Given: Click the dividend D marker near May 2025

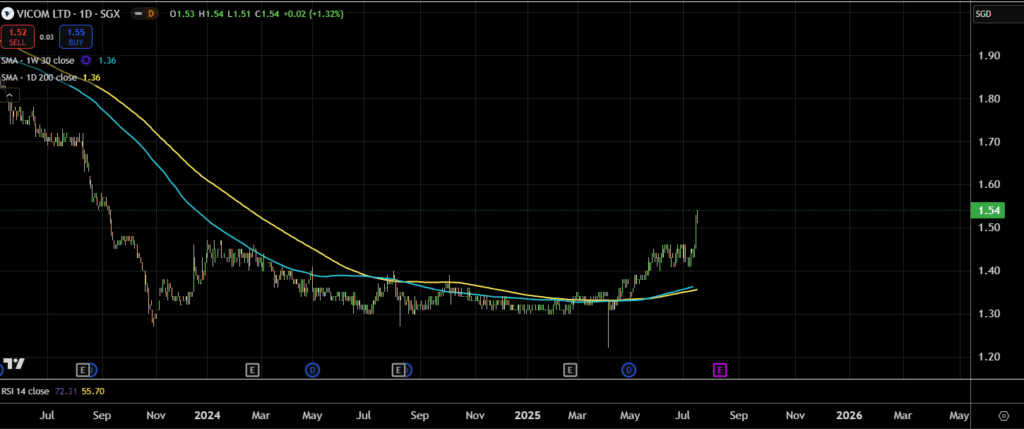Looking at the screenshot, I should click(629, 370).
